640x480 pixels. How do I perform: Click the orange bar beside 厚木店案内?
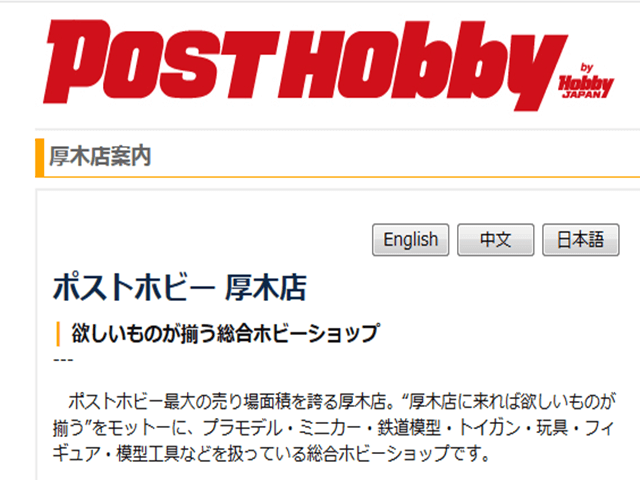pyautogui.click(x=40, y=158)
